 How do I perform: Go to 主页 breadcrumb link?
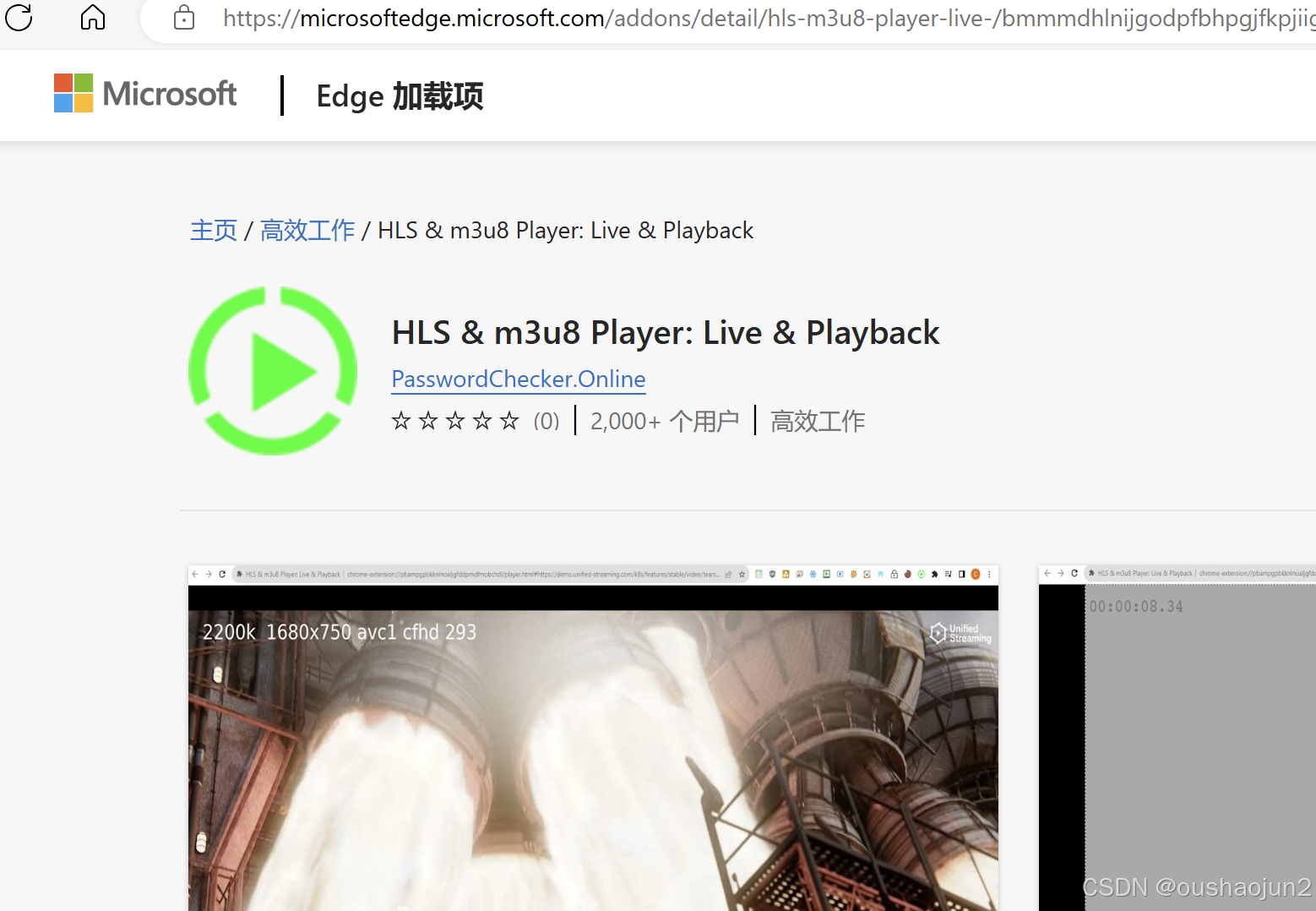[214, 230]
